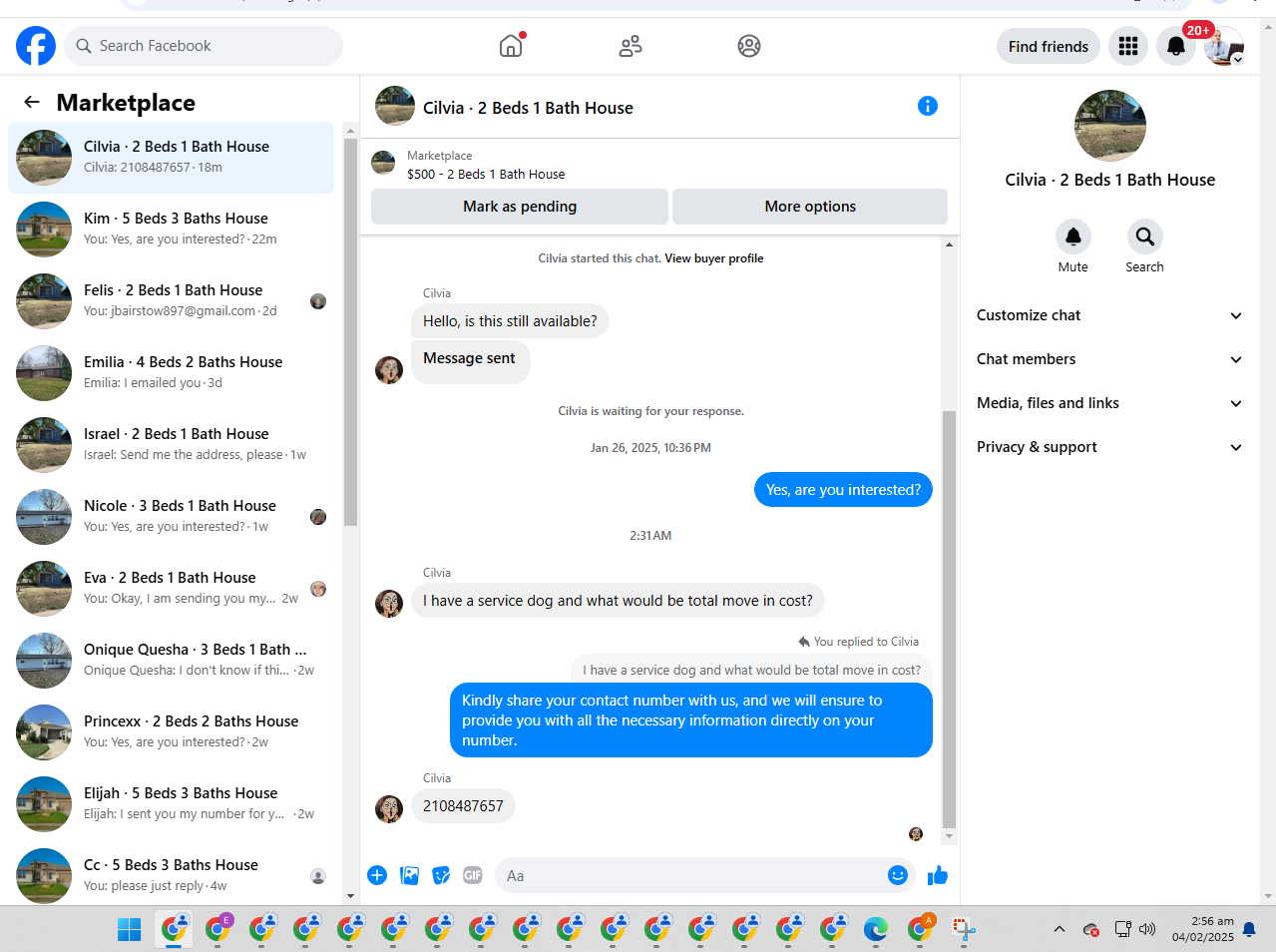Open Windows Start menu
Screen dimensions: 1276x952
(130, 930)
